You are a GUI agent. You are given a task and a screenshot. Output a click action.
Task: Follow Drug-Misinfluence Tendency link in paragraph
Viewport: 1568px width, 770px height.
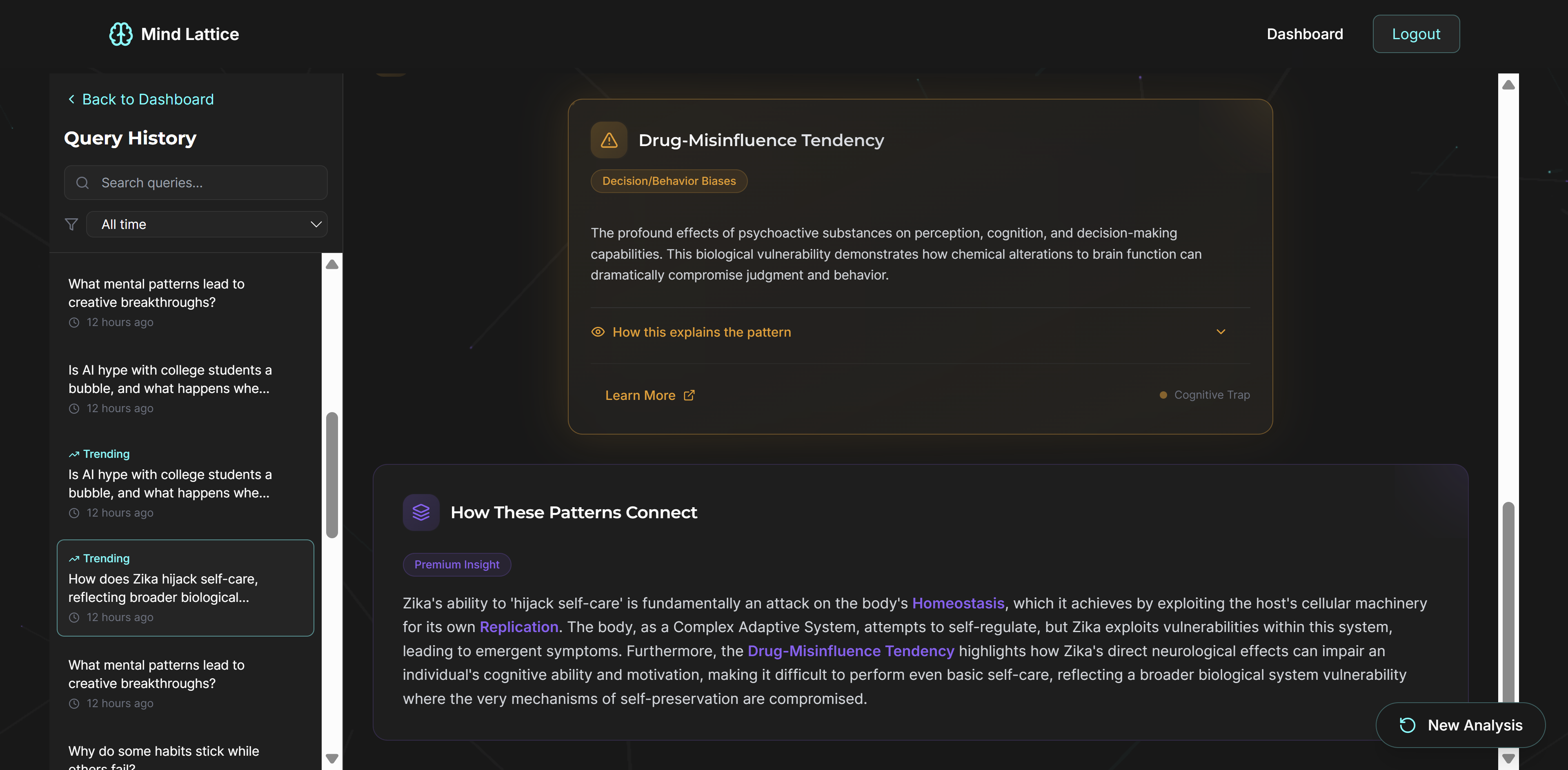pos(850,651)
